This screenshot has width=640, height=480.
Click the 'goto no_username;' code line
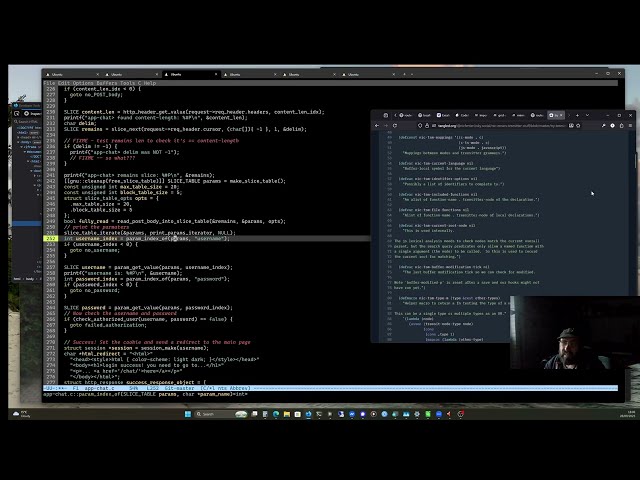click(x=95, y=250)
